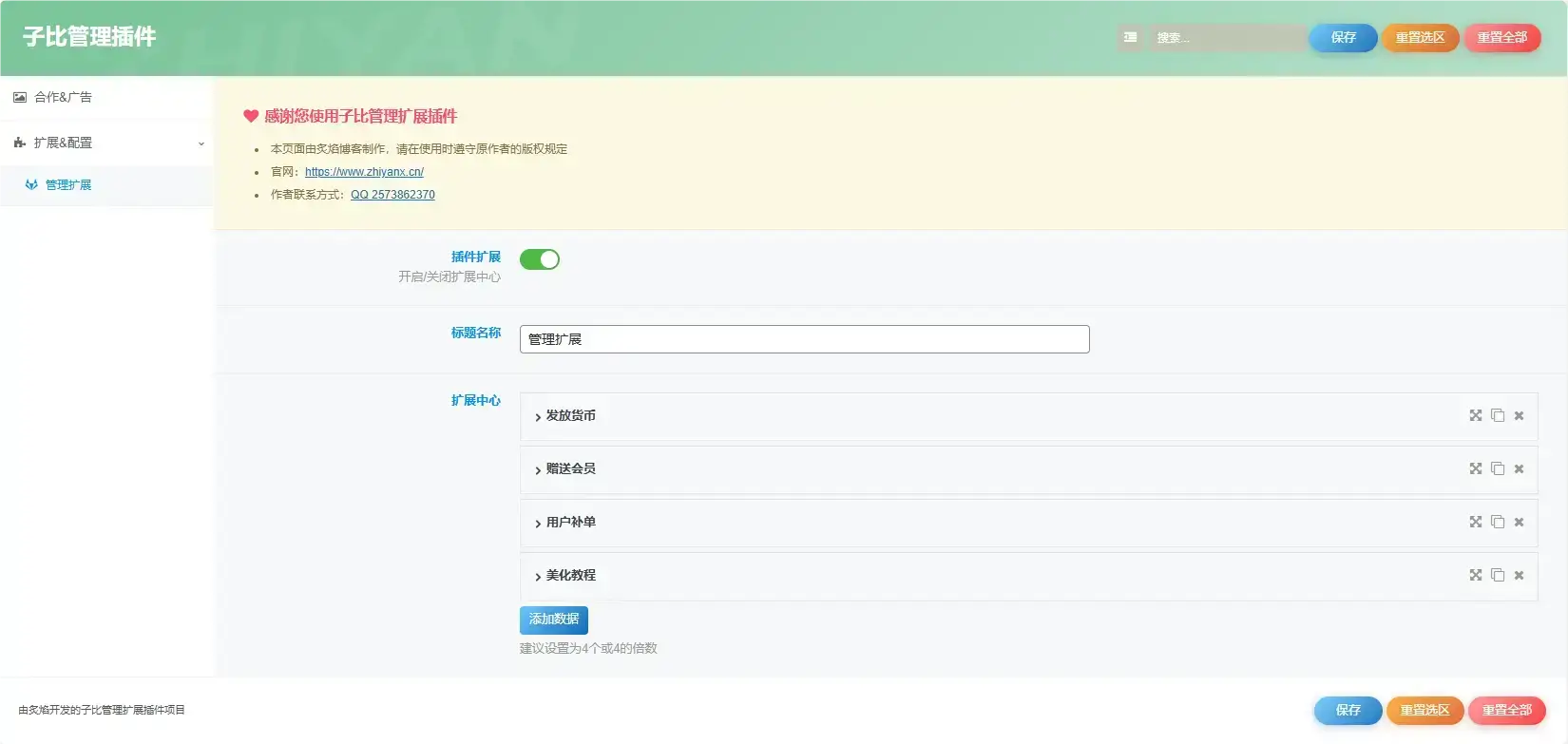
Task: Expand the 美化教程 accordion item
Action: (1028, 576)
